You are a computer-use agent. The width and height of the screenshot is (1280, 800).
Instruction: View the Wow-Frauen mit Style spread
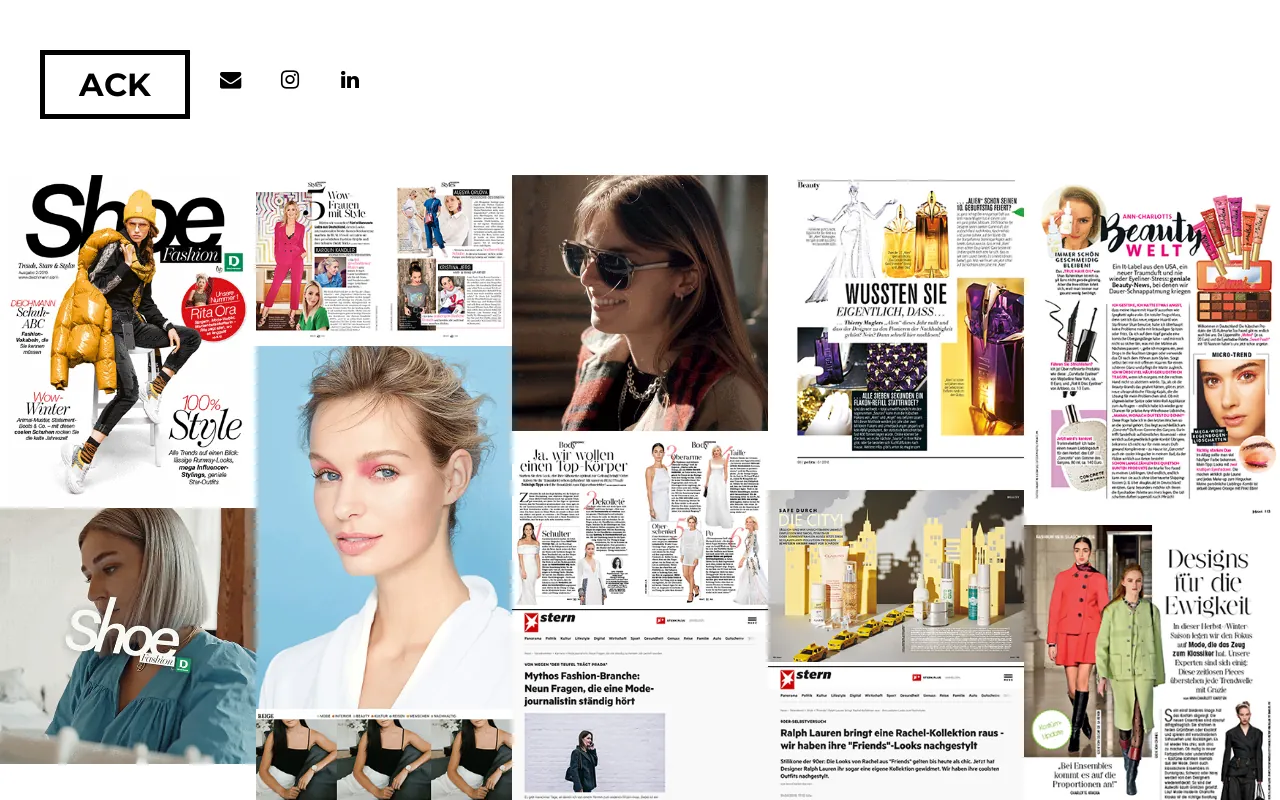[384, 261]
